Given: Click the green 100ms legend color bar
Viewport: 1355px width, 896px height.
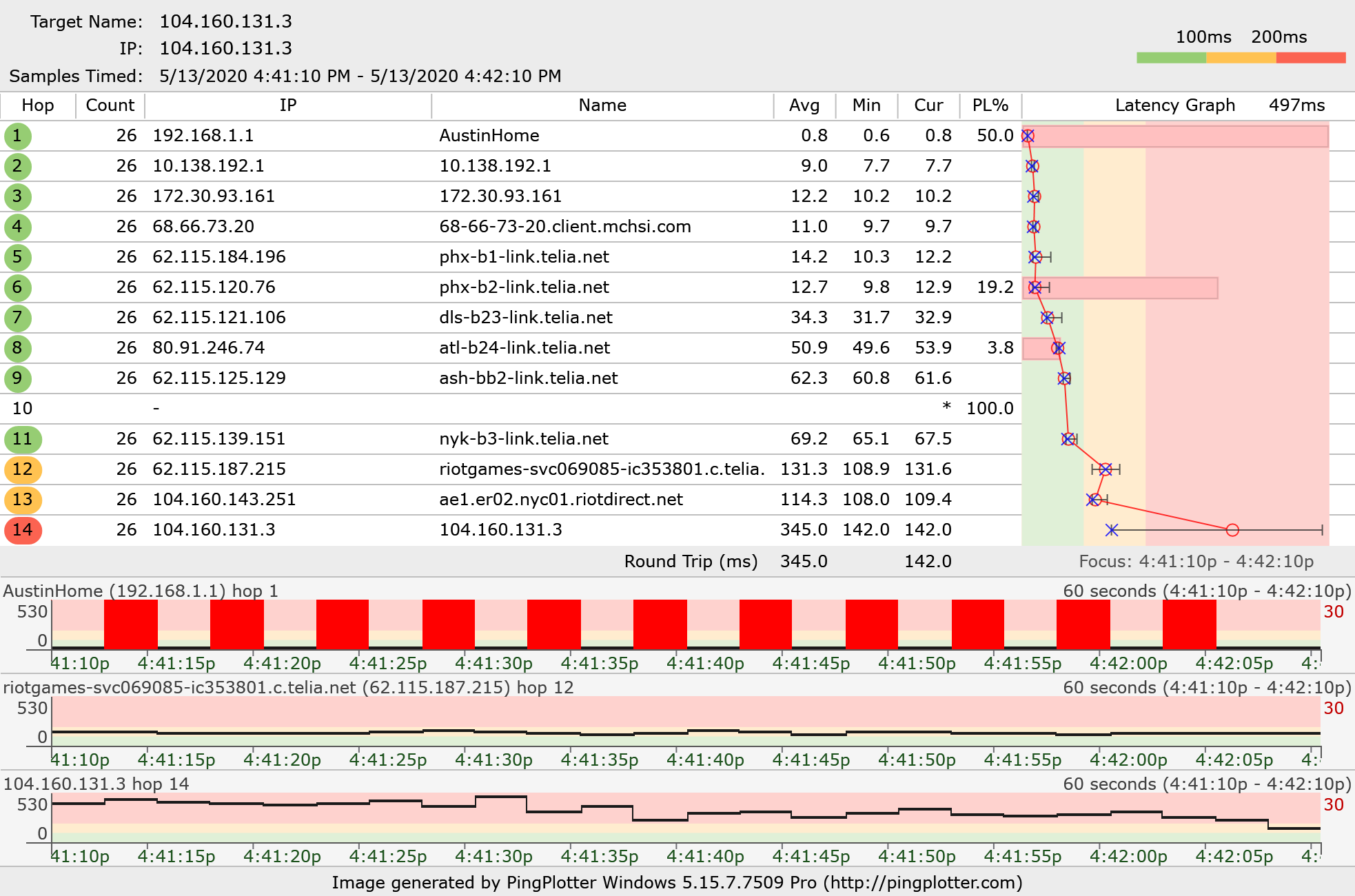Looking at the screenshot, I should pos(1171,58).
